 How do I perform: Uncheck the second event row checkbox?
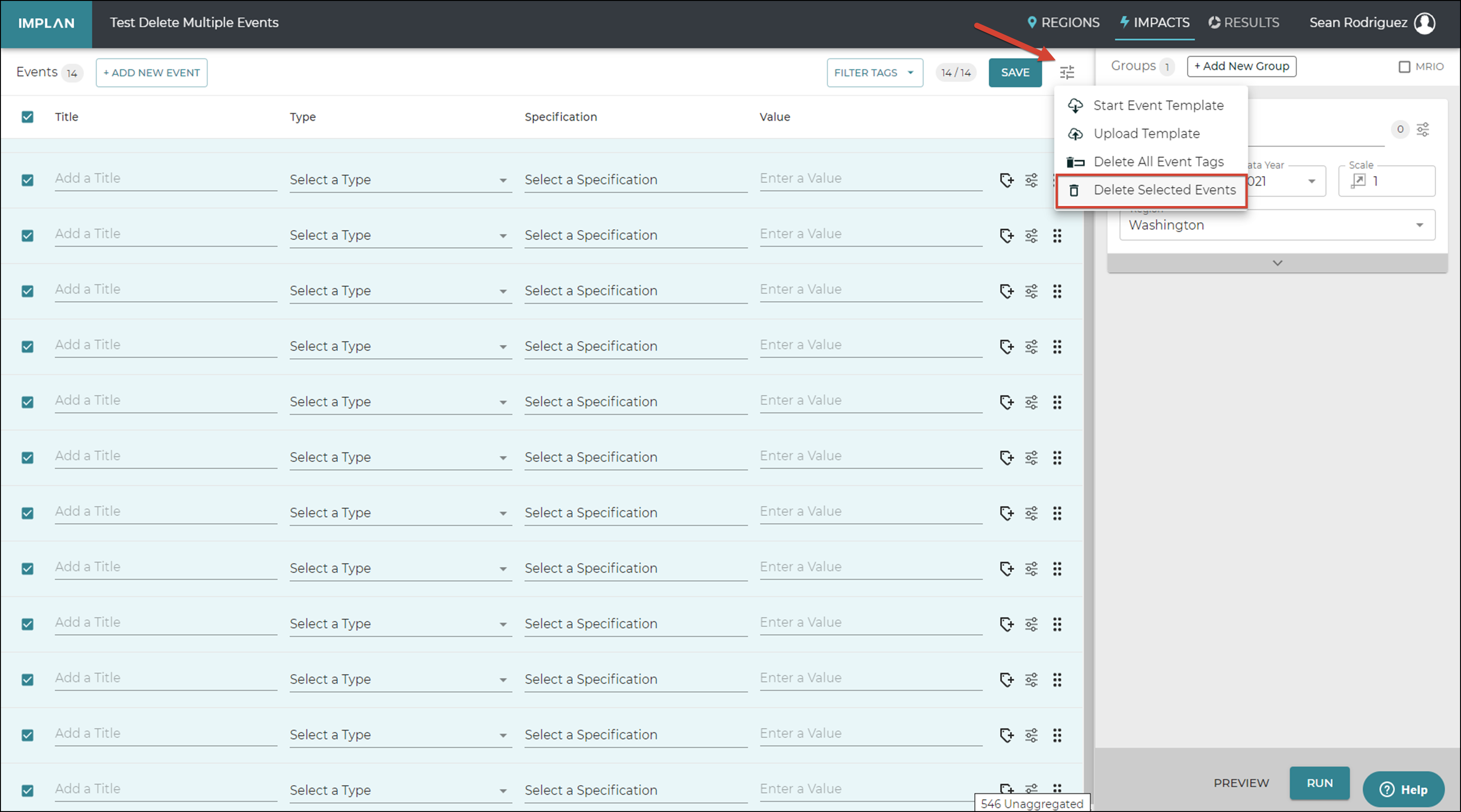coord(27,236)
